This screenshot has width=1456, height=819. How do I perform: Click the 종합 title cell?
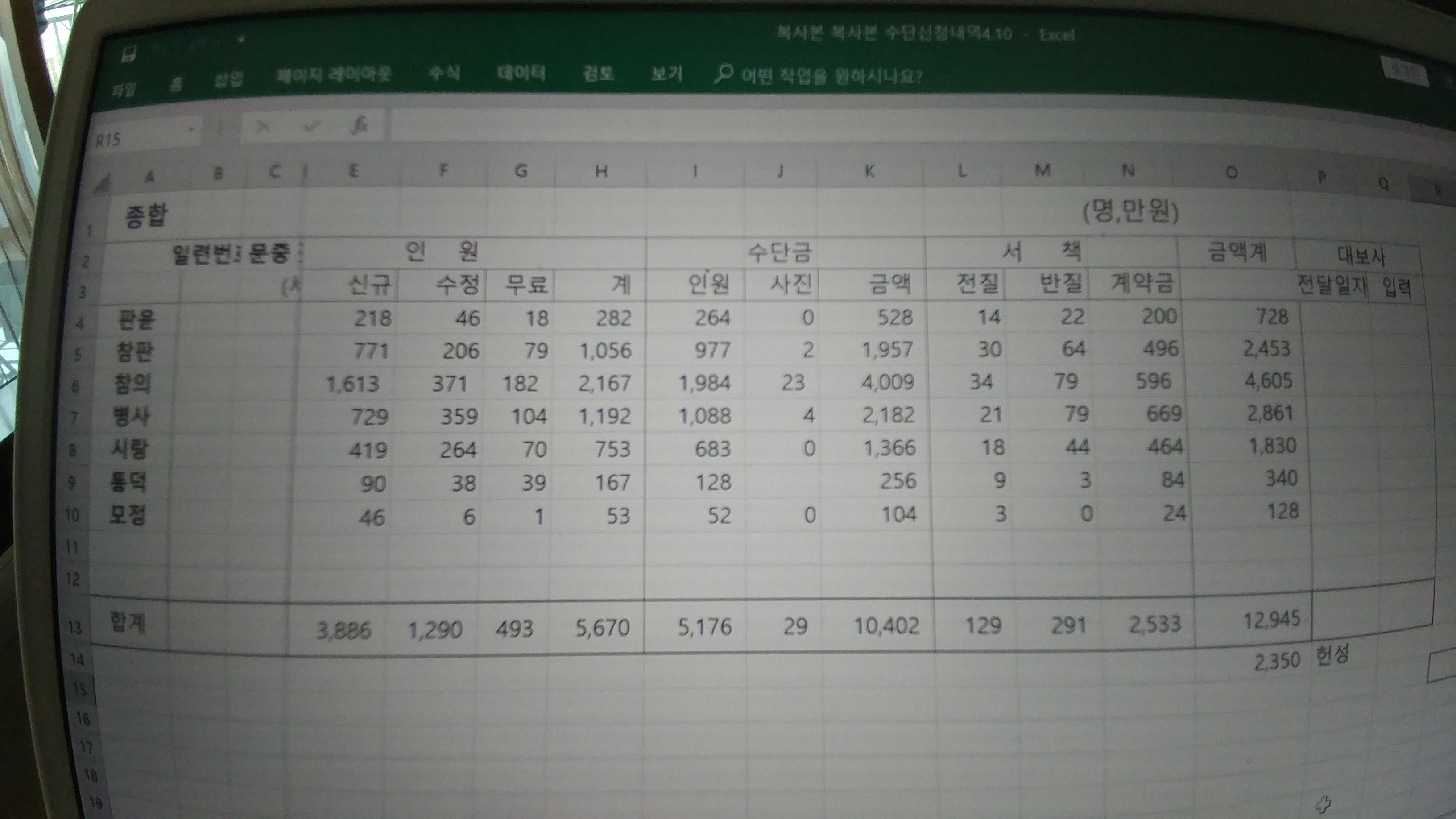pos(146,216)
